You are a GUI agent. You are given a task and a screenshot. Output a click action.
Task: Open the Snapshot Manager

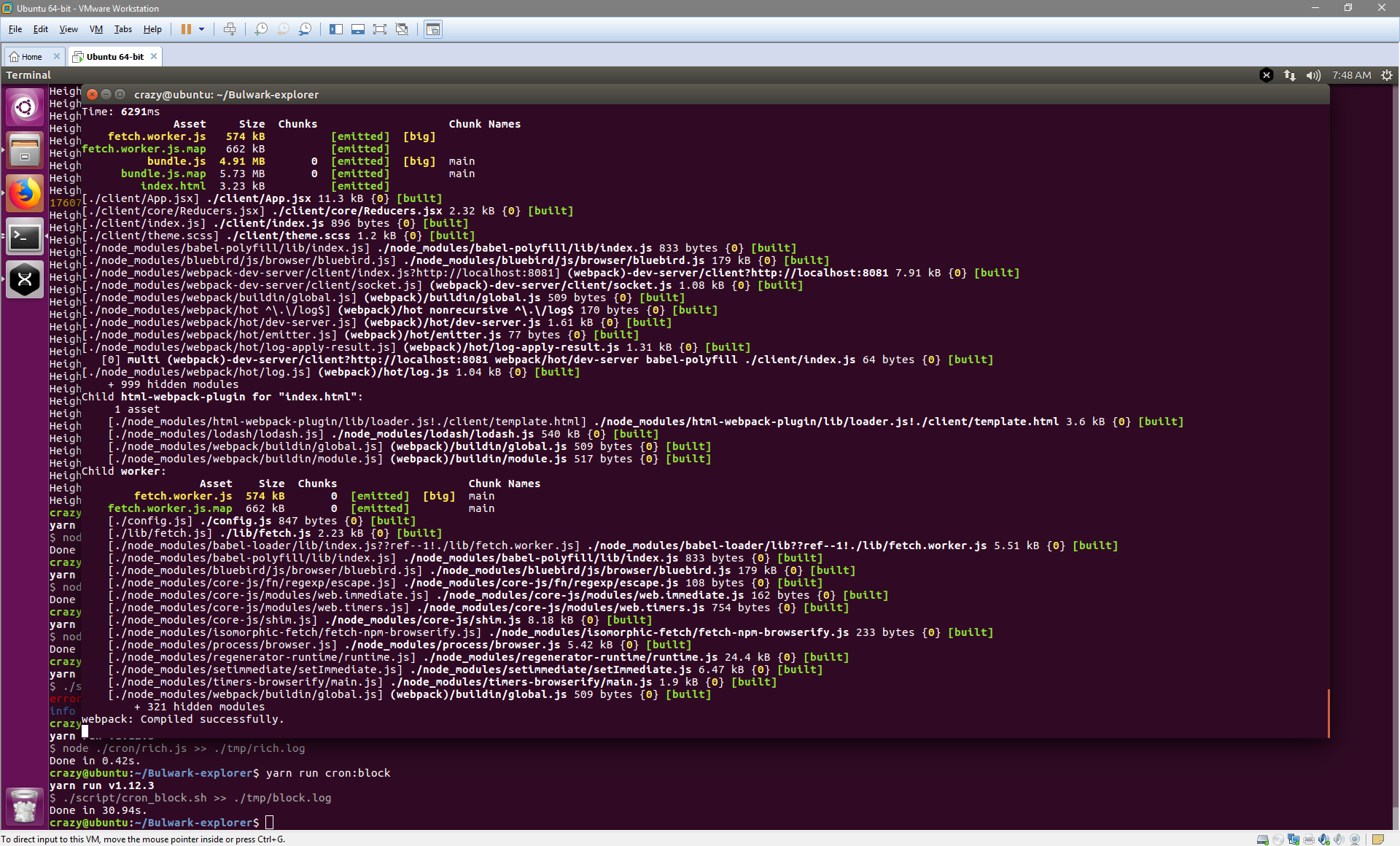pos(305,29)
